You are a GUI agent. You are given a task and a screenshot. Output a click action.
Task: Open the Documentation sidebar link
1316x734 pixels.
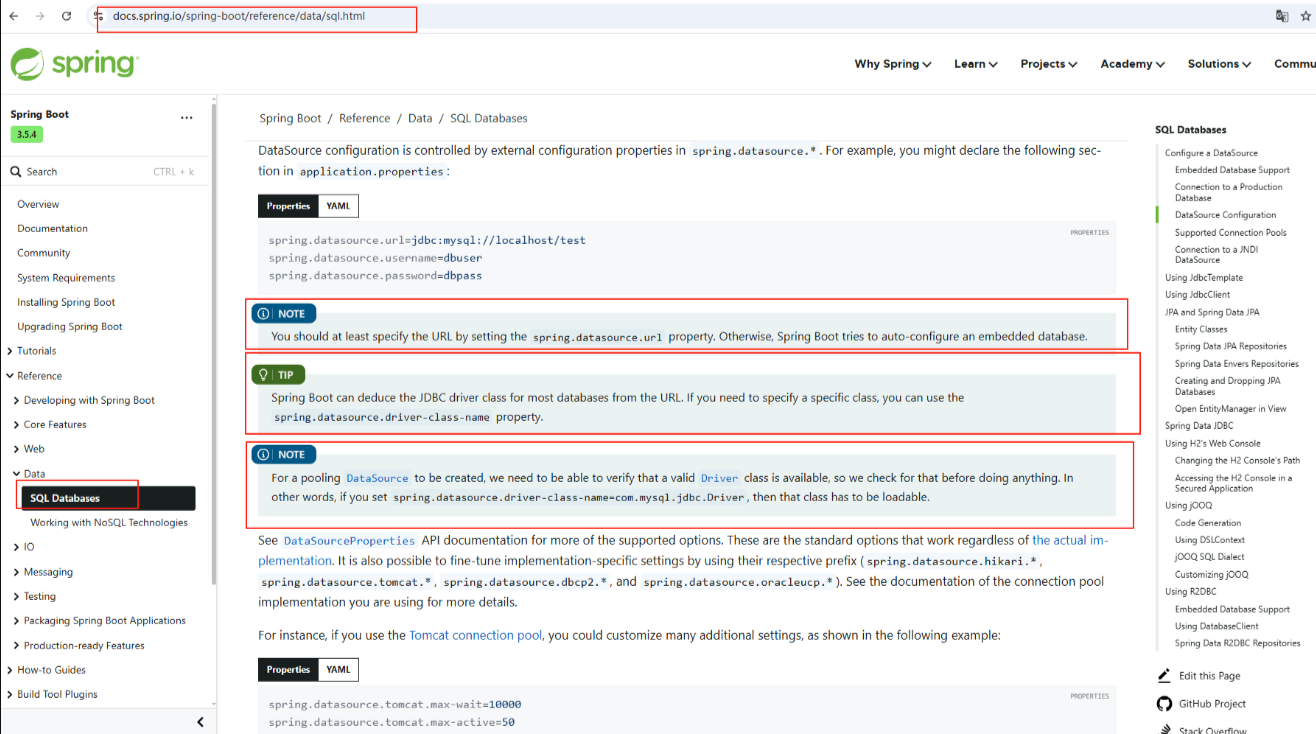click(x=52, y=229)
